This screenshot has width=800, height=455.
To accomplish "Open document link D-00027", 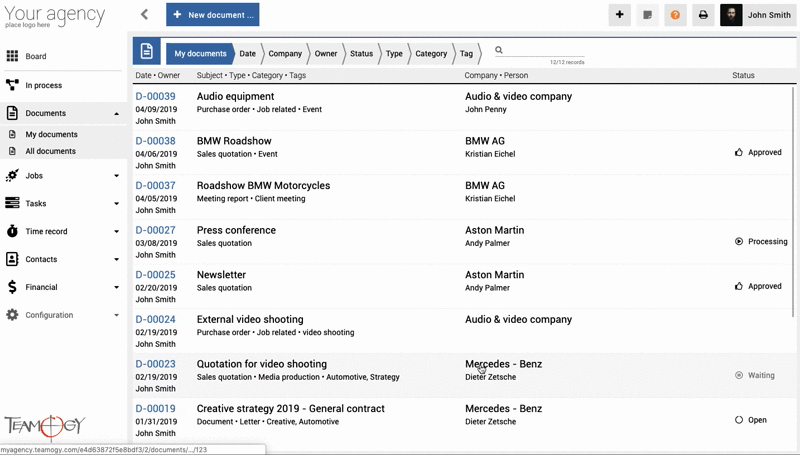I will pyautogui.click(x=156, y=230).
